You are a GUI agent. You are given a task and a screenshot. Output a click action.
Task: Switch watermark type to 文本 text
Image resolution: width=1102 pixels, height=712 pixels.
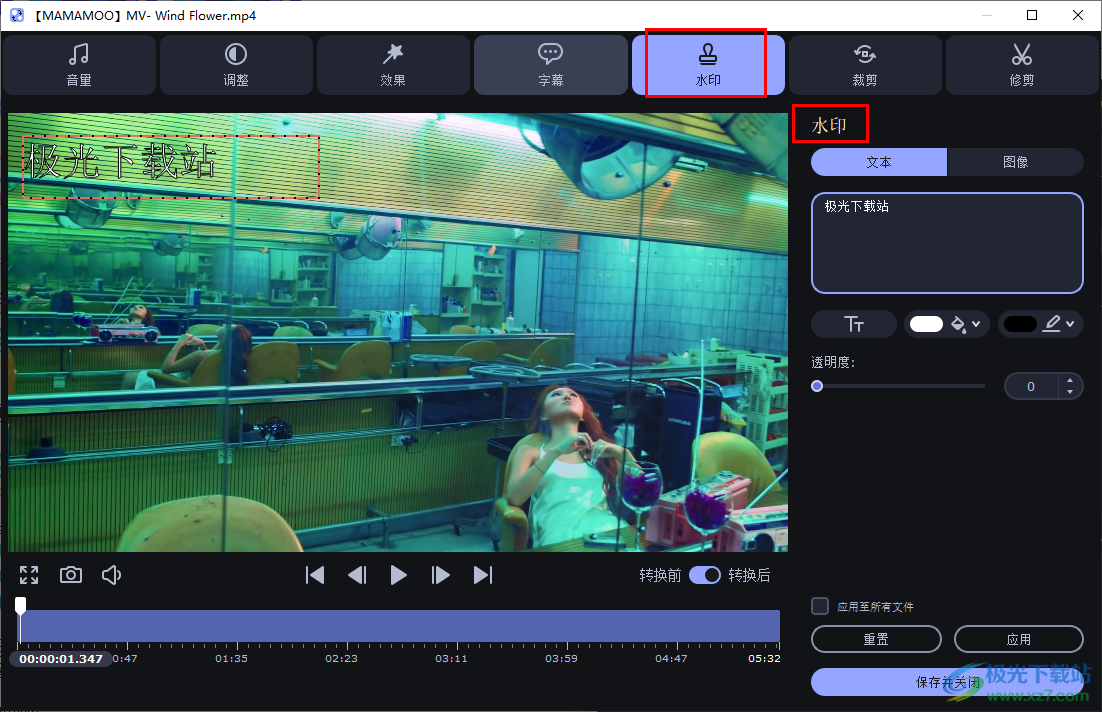click(x=879, y=162)
